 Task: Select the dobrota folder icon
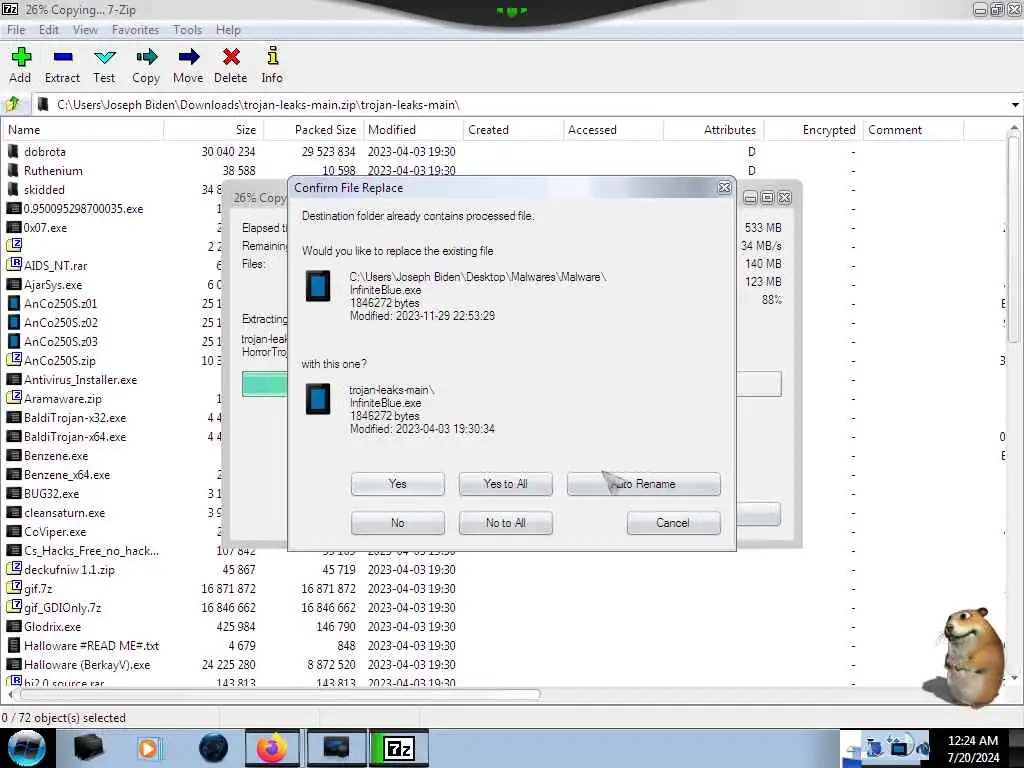coord(13,152)
